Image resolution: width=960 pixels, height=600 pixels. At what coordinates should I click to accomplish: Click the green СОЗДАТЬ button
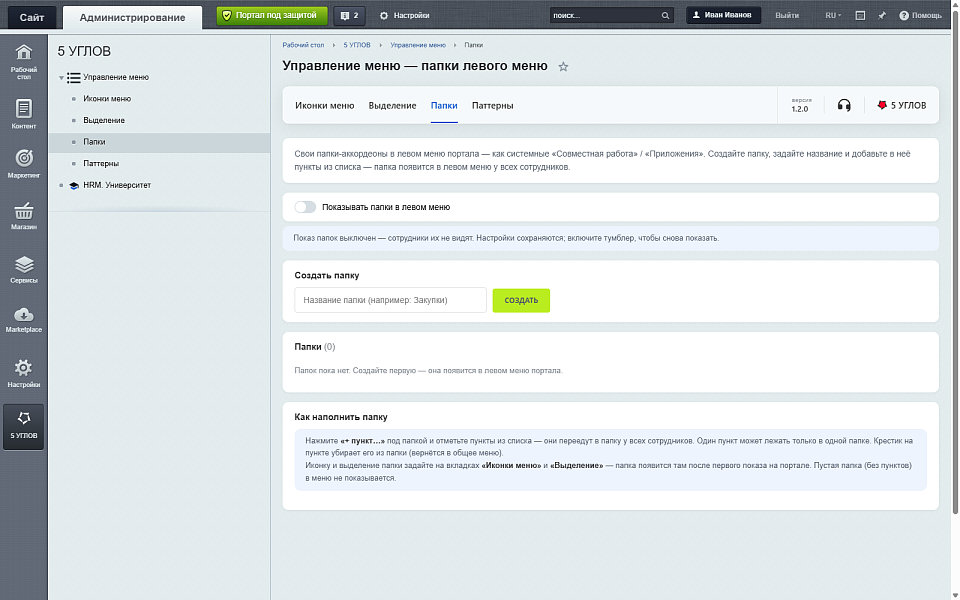521,300
